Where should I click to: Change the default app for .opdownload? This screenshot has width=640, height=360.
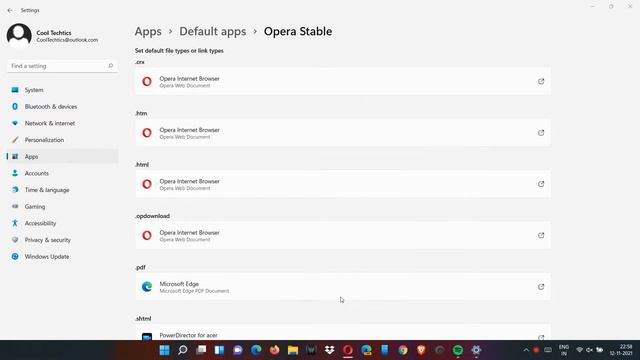pyautogui.click(x=343, y=236)
